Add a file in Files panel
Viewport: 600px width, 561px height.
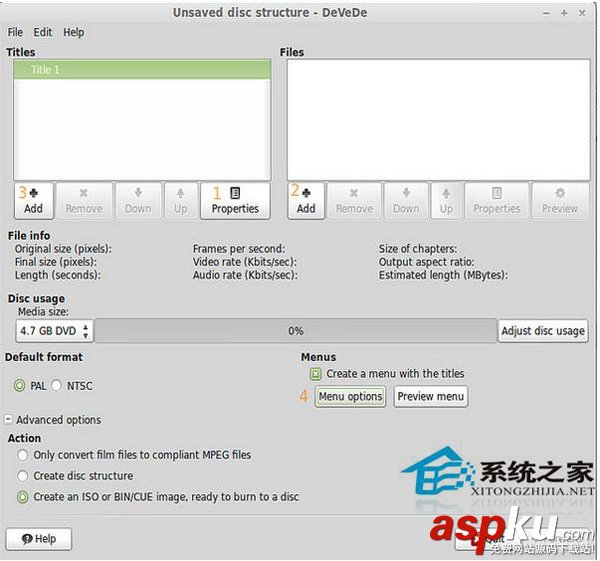pos(306,201)
